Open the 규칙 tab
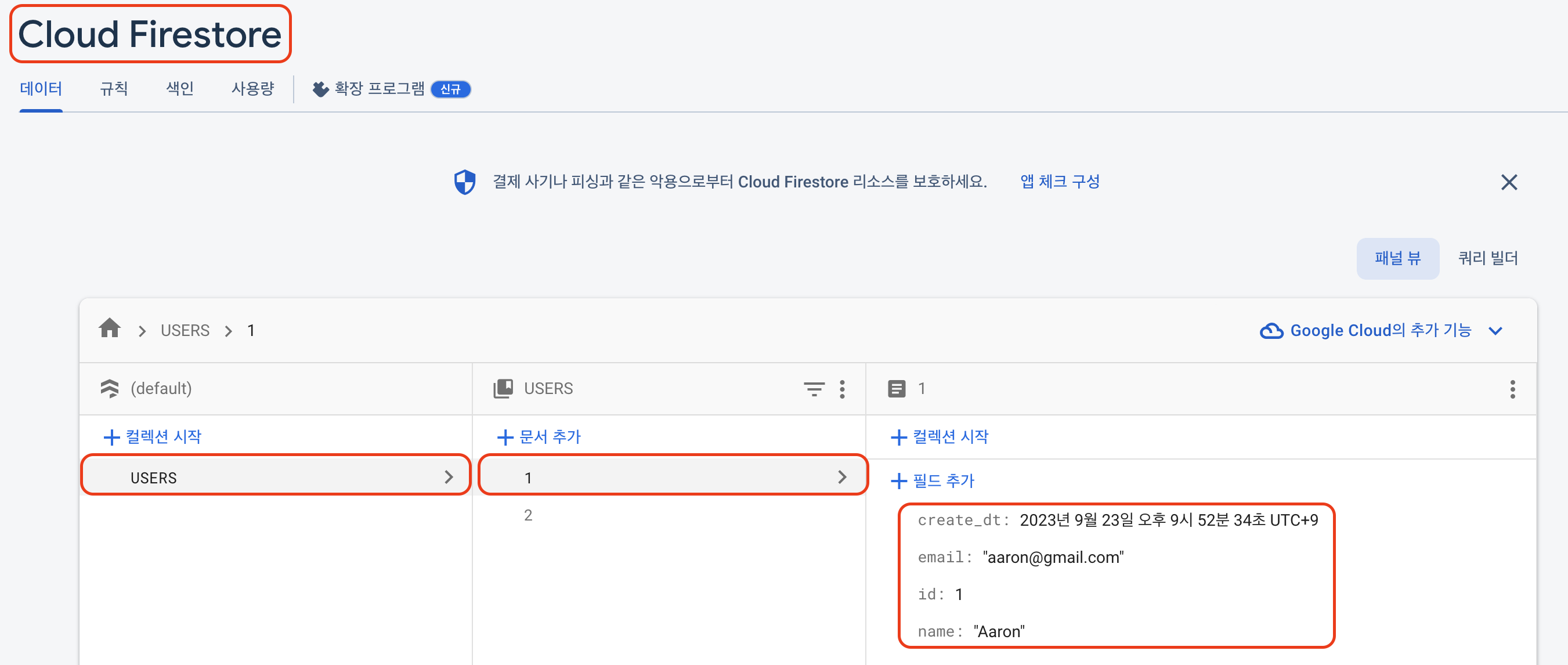This screenshot has width=1568, height=665. click(x=114, y=89)
